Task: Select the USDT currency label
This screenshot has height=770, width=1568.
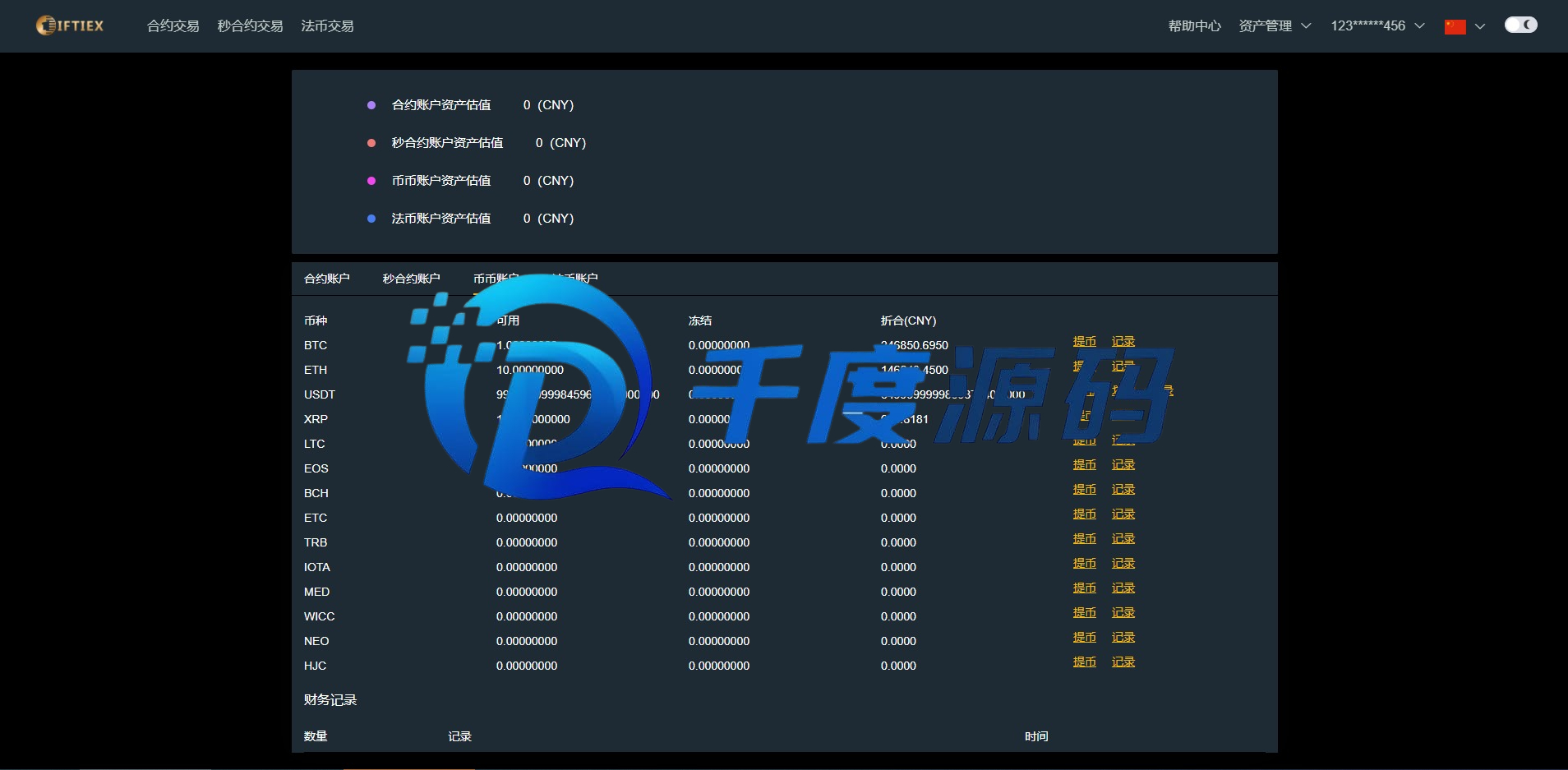Action: coord(320,394)
